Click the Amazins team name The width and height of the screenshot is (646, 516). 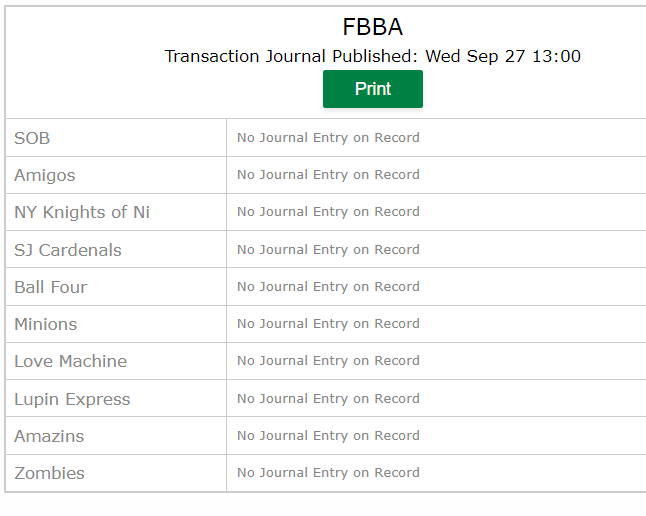49,436
